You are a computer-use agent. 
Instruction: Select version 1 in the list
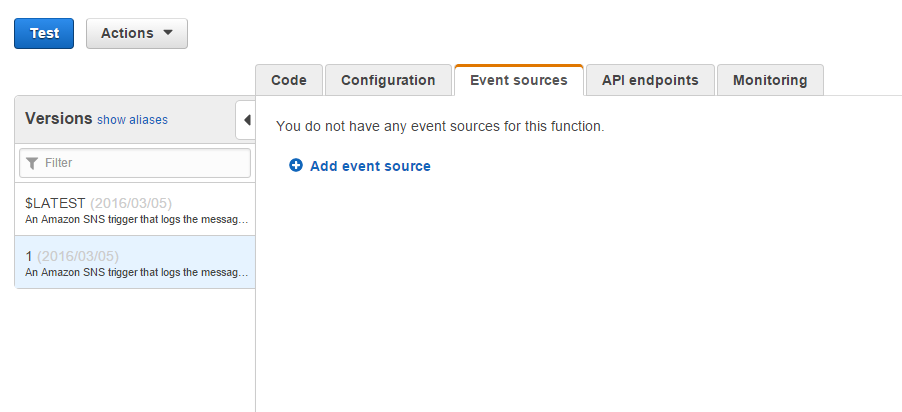(x=29, y=256)
